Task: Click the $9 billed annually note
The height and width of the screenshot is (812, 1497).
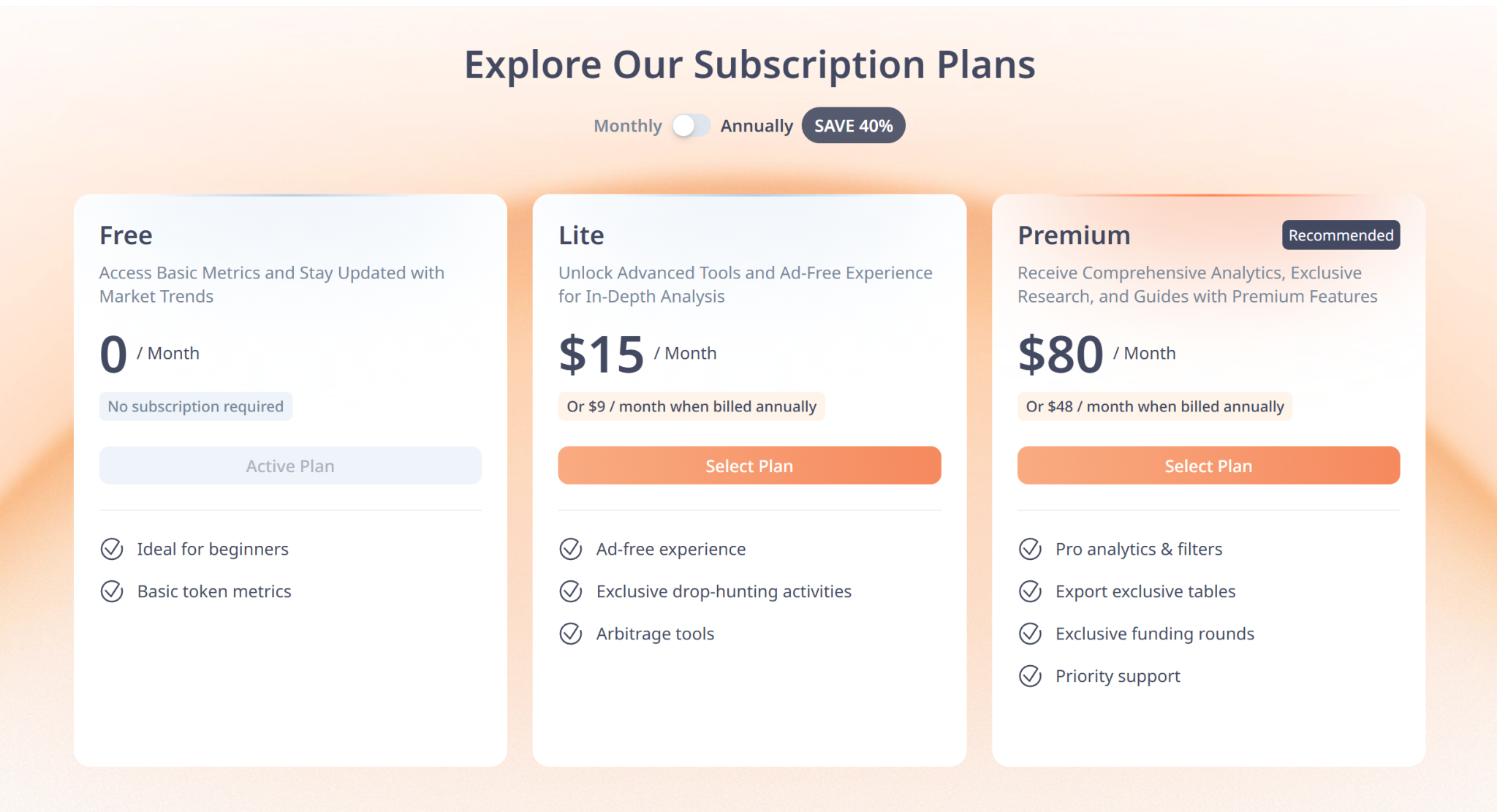Action: point(691,406)
